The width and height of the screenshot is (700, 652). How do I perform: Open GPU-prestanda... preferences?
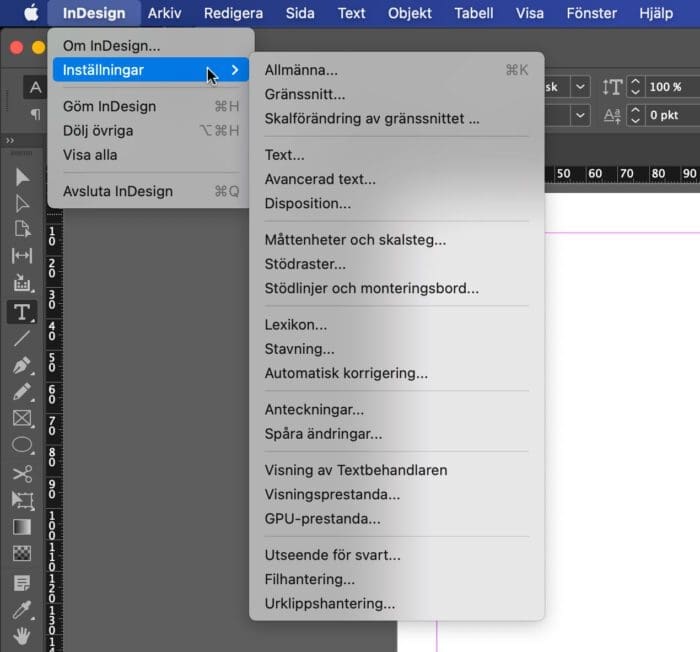[x=396, y=518]
